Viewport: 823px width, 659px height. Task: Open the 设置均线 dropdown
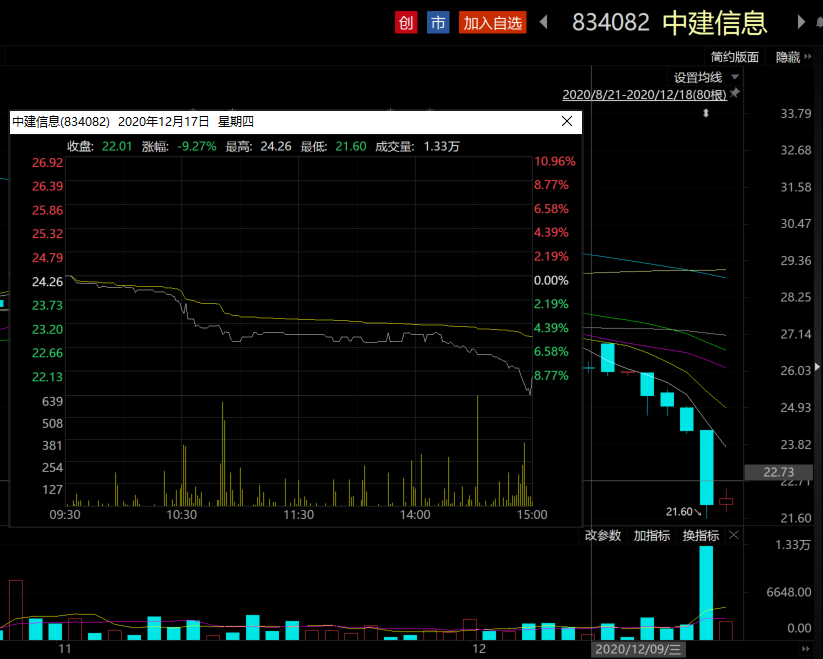[x=706, y=77]
